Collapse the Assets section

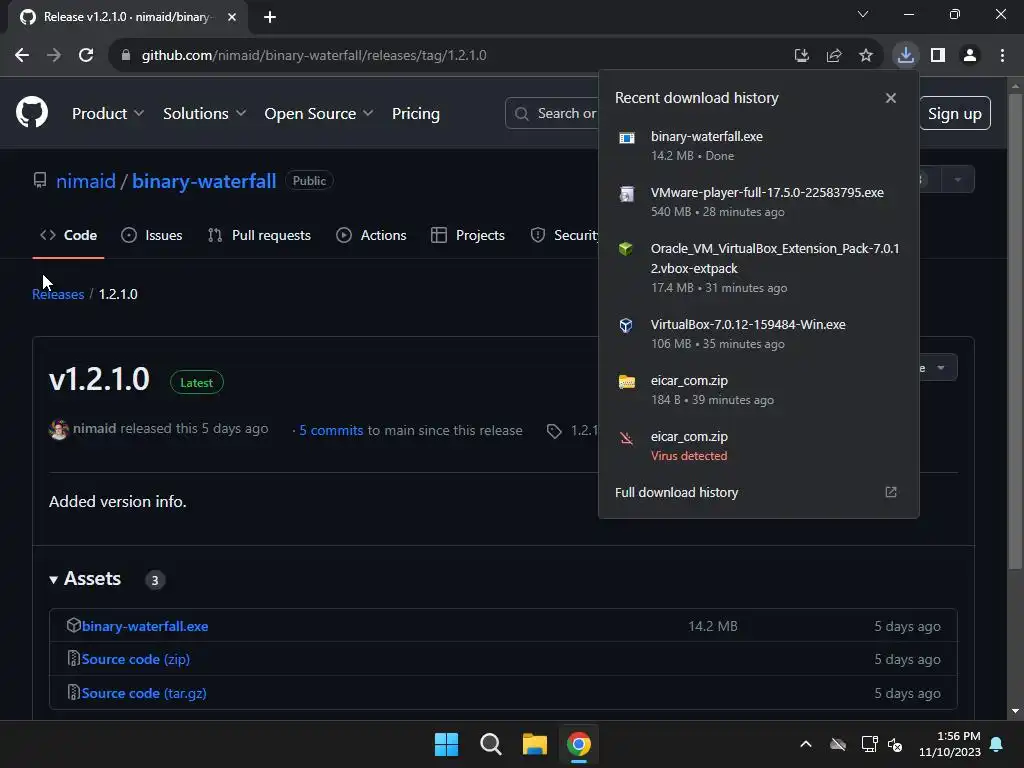(86, 579)
